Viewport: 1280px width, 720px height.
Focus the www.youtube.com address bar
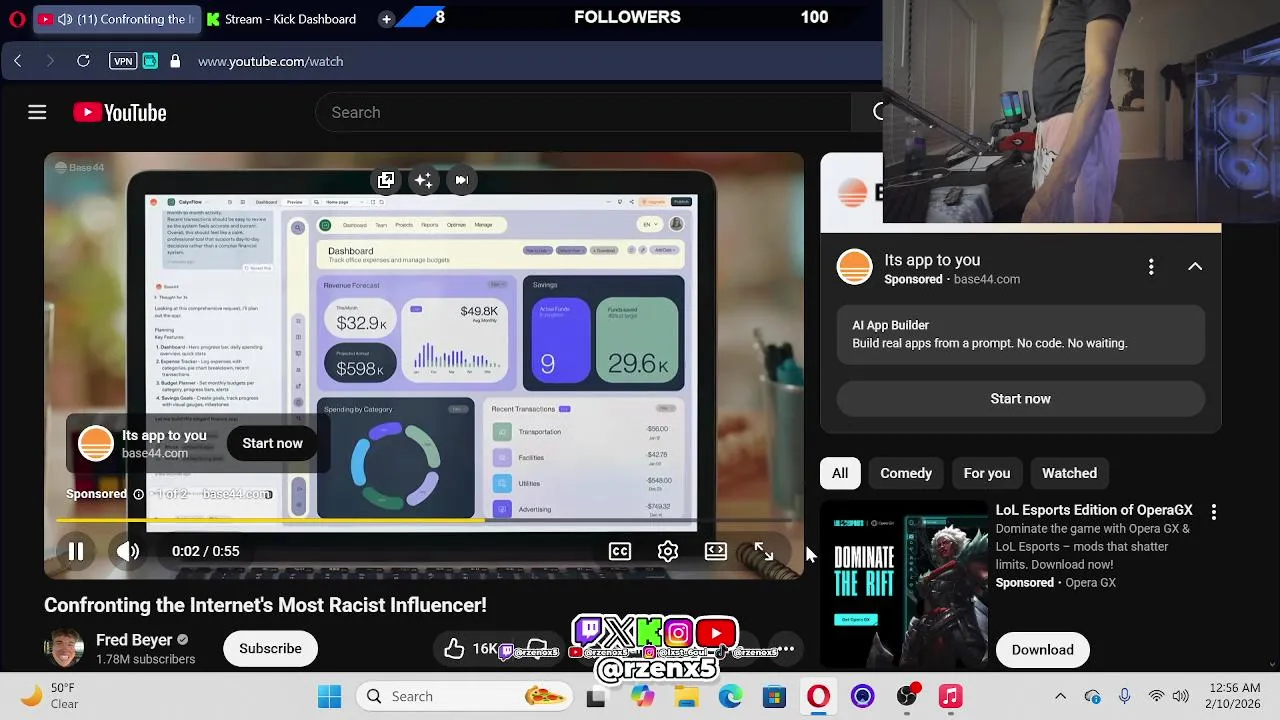tap(270, 61)
